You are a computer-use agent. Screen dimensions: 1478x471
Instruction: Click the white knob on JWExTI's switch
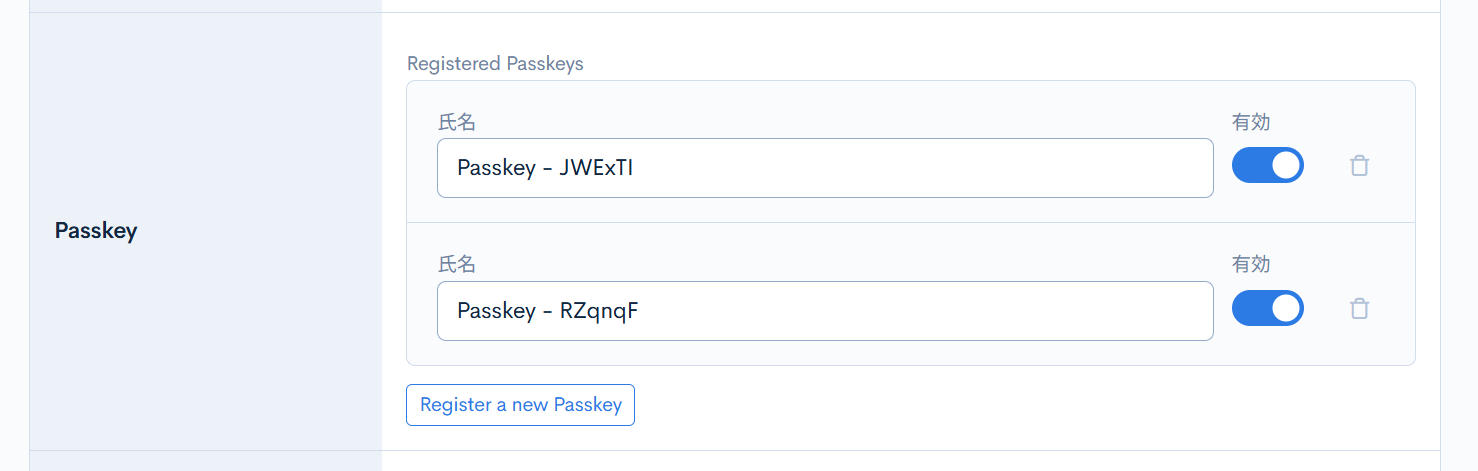(x=1286, y=165)
